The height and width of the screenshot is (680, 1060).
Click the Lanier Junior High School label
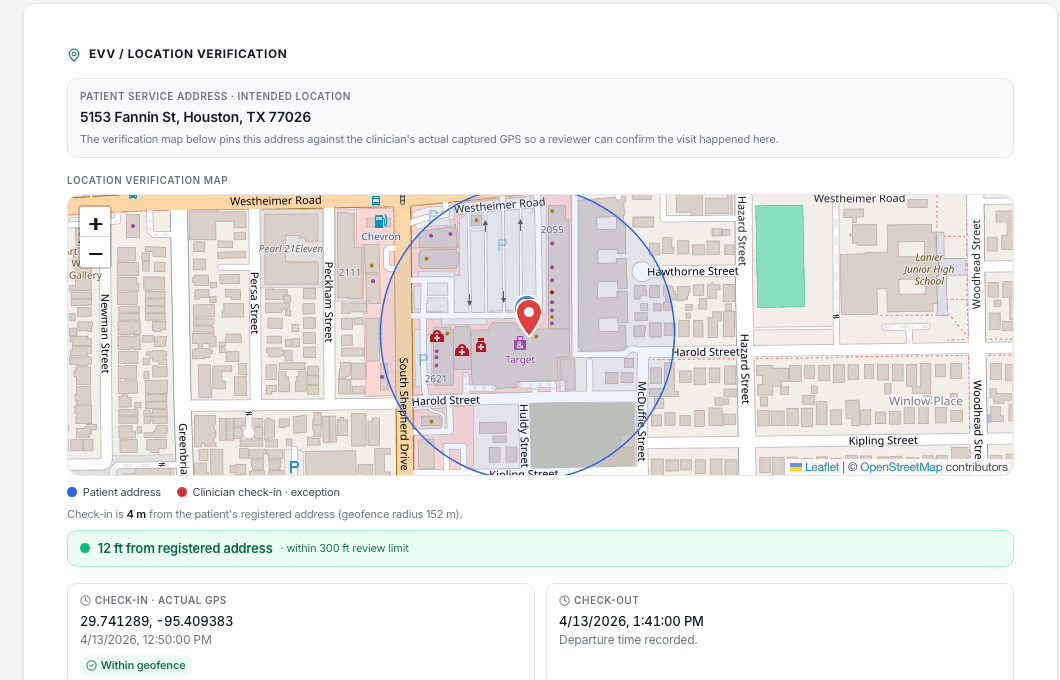929,269
